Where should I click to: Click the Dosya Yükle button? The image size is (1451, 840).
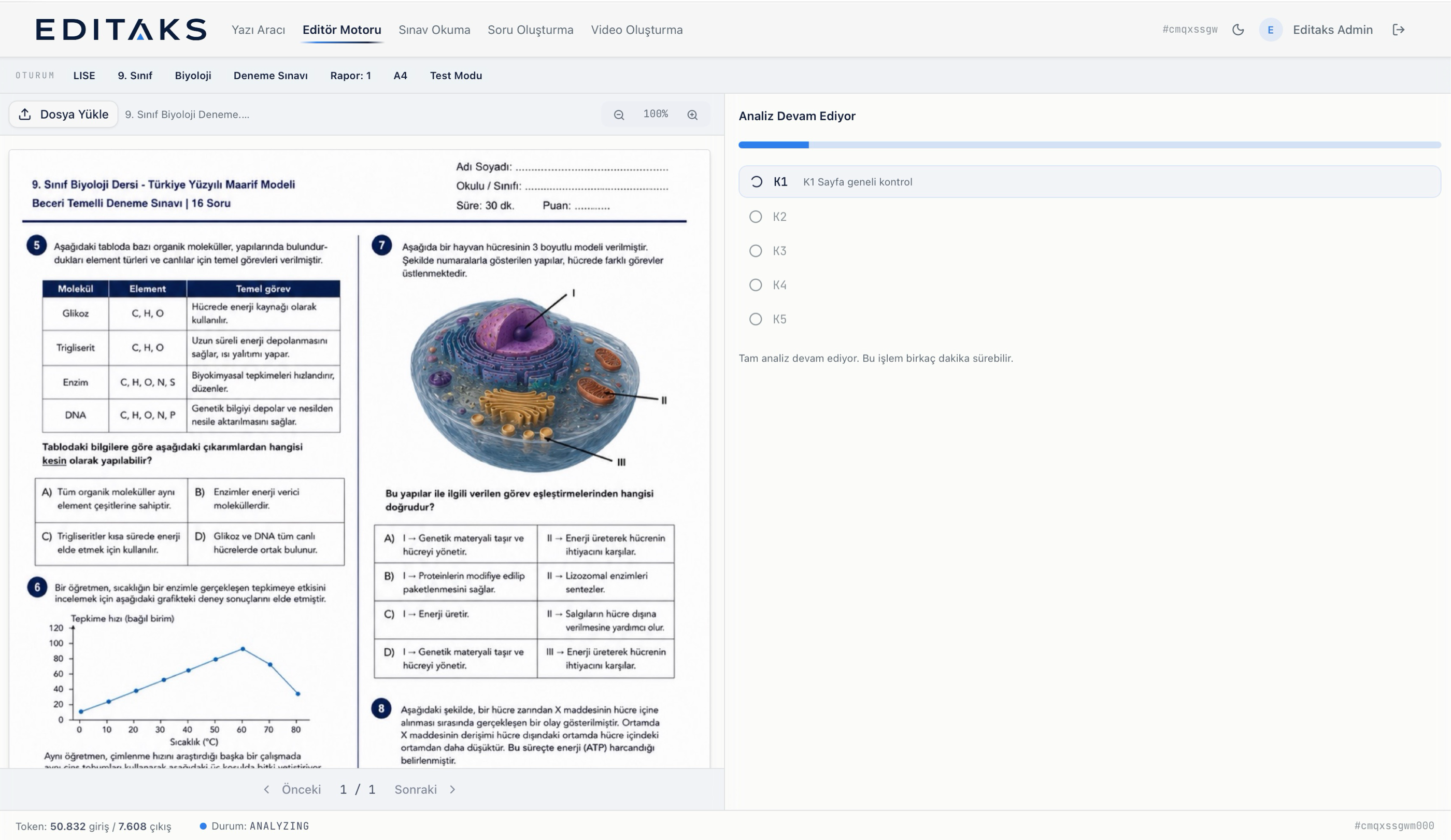pos(63,114)
